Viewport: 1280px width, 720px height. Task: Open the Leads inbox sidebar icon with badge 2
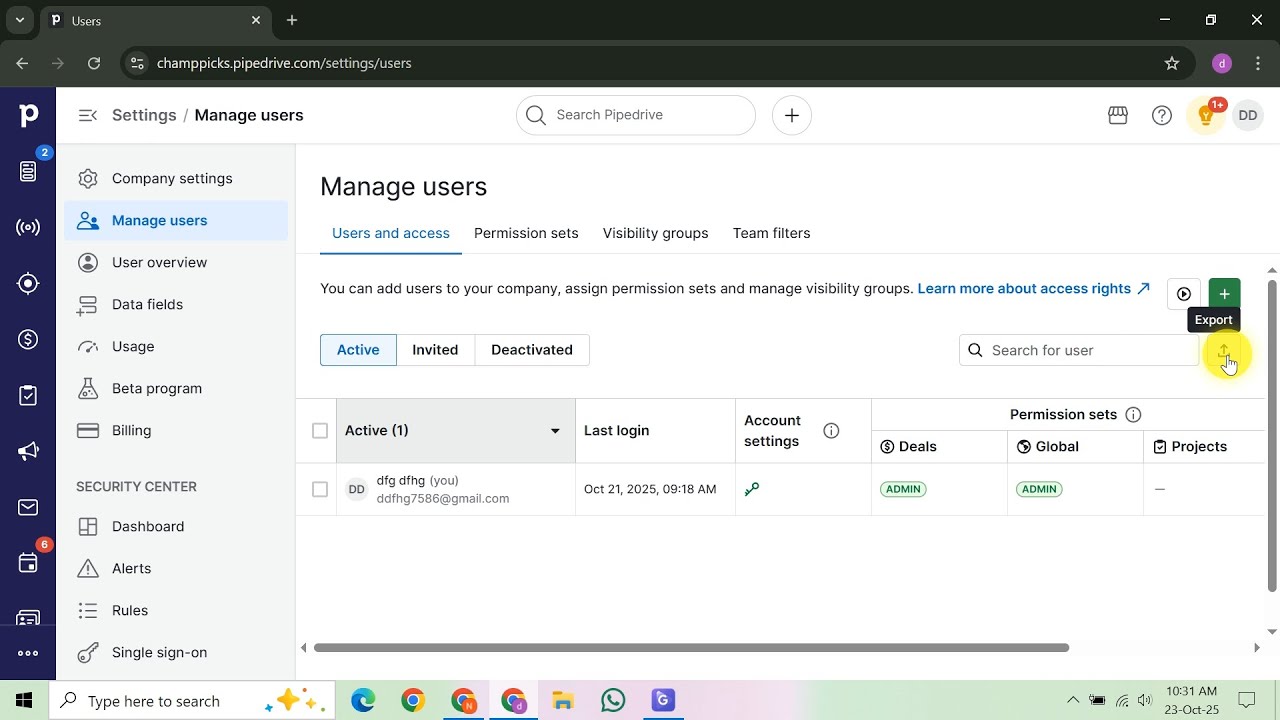(x=28, y=172)
